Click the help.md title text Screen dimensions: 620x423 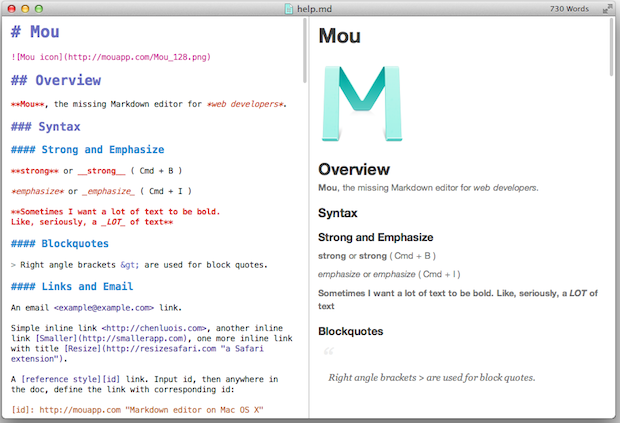314,9
